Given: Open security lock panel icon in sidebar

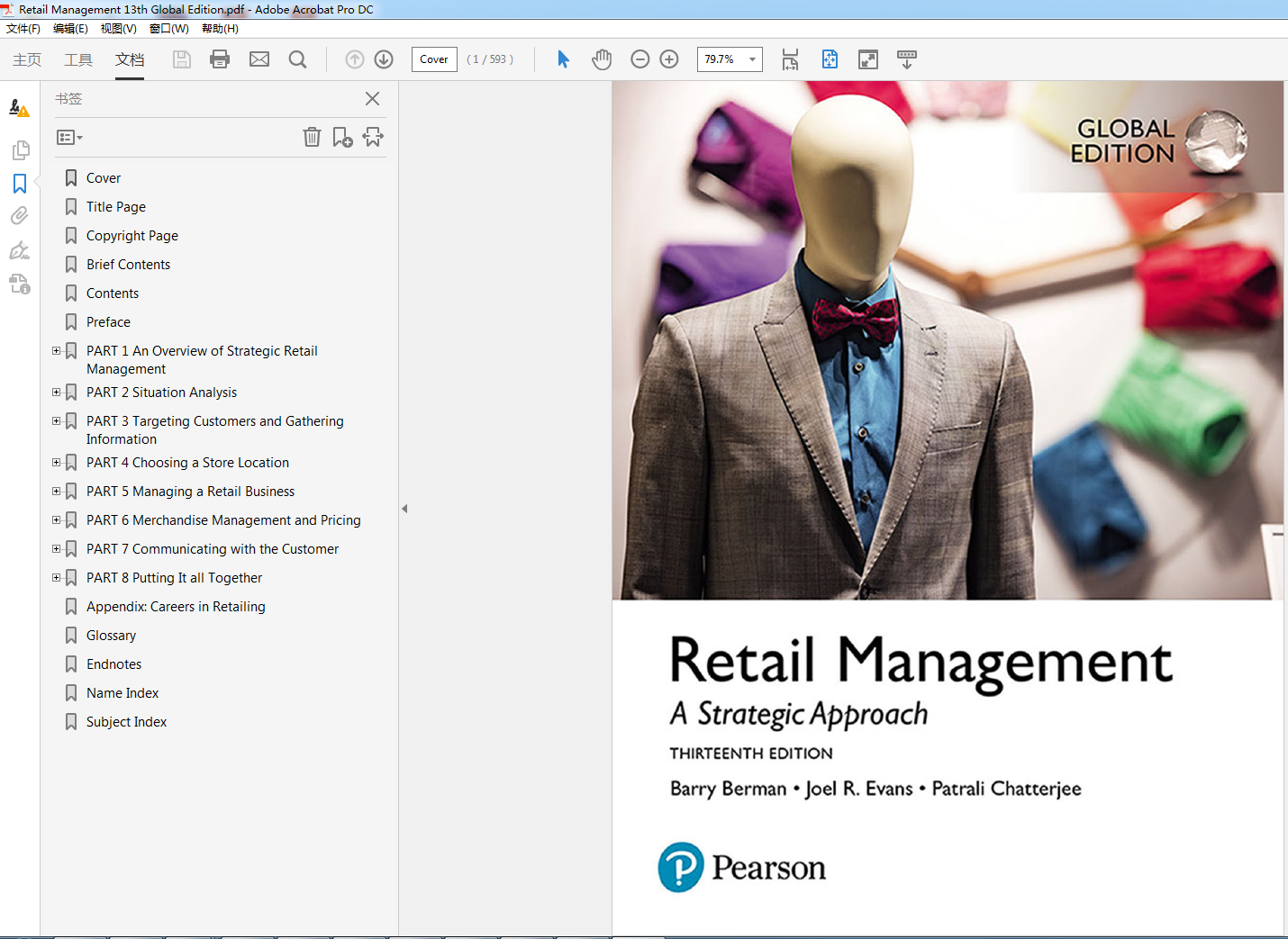Looking at the screenshot, I should click(x=20, y=284).
